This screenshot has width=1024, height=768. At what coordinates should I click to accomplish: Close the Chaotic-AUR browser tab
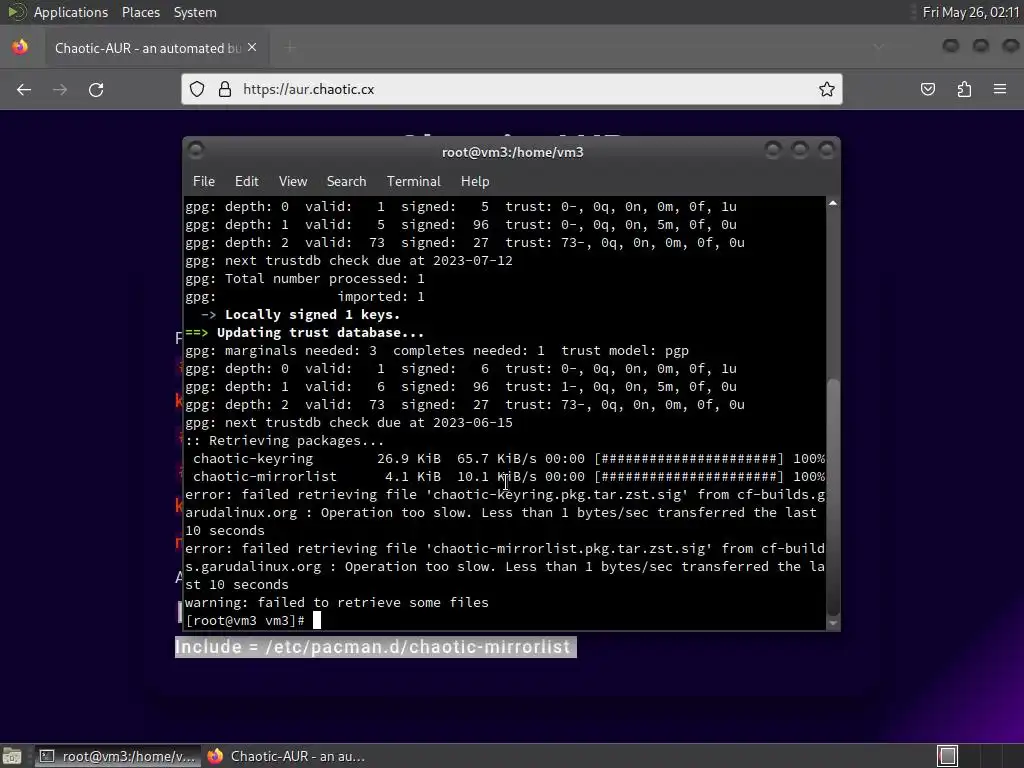252,48
